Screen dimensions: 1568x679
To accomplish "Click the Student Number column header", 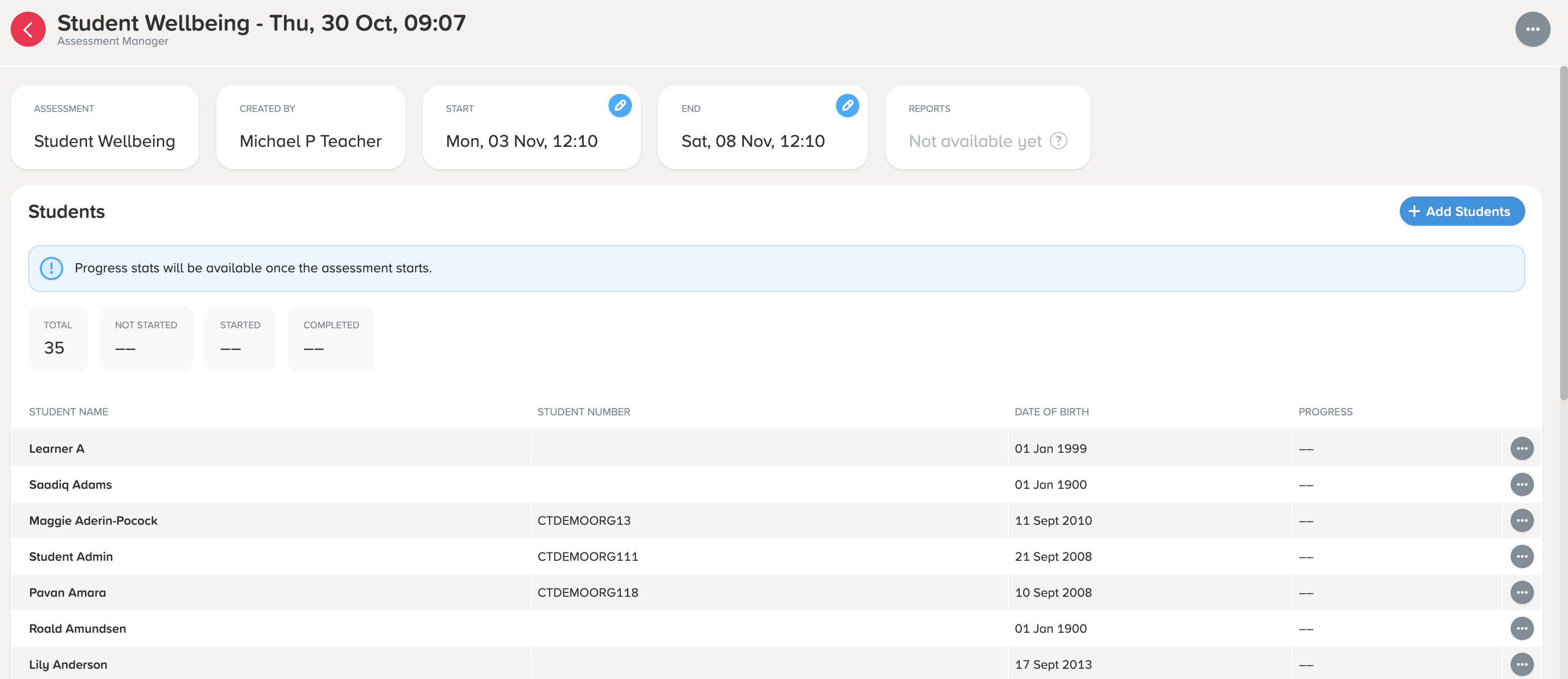I will 583,411.
